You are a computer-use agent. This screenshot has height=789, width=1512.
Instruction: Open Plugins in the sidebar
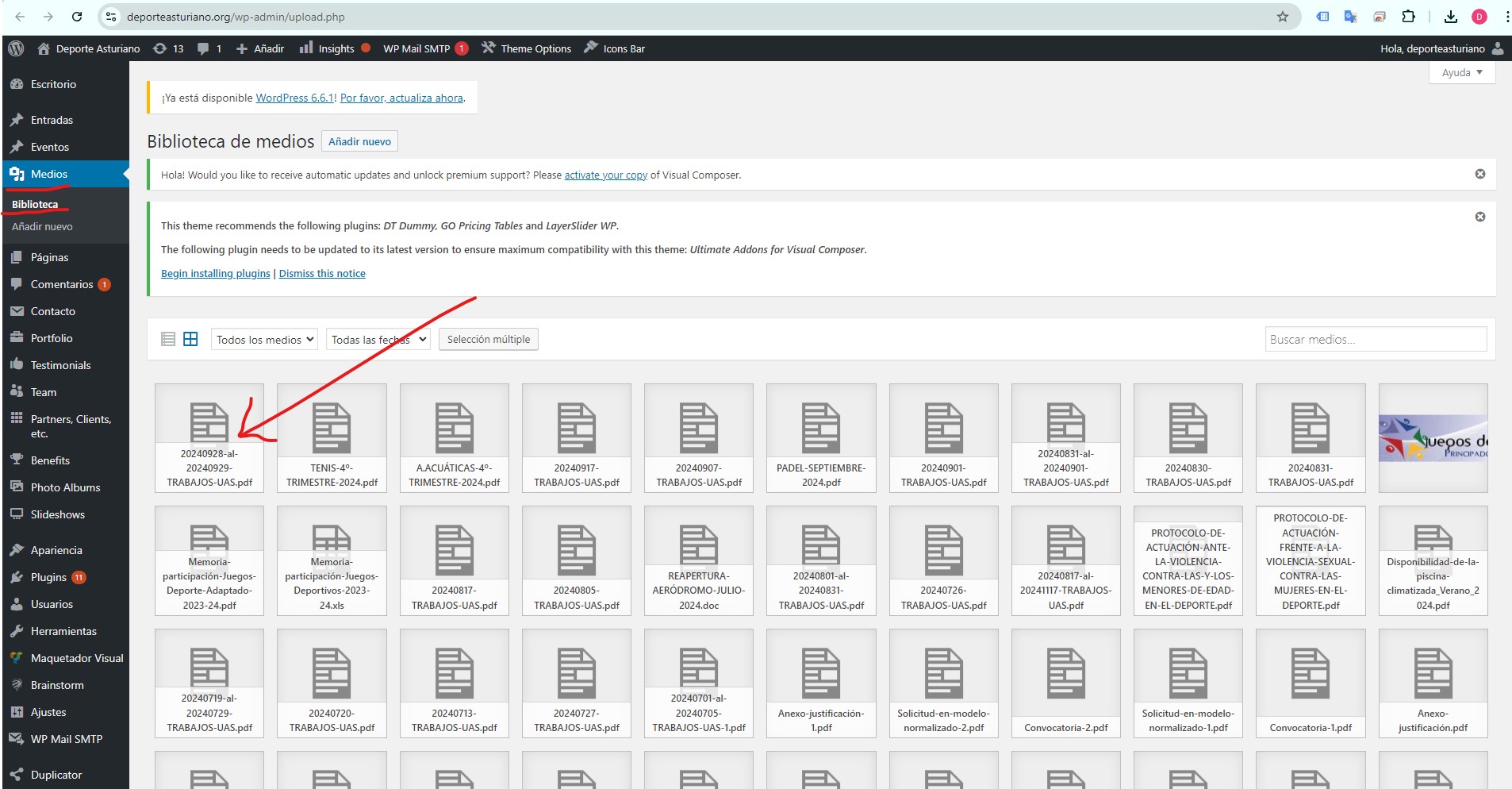65,577
